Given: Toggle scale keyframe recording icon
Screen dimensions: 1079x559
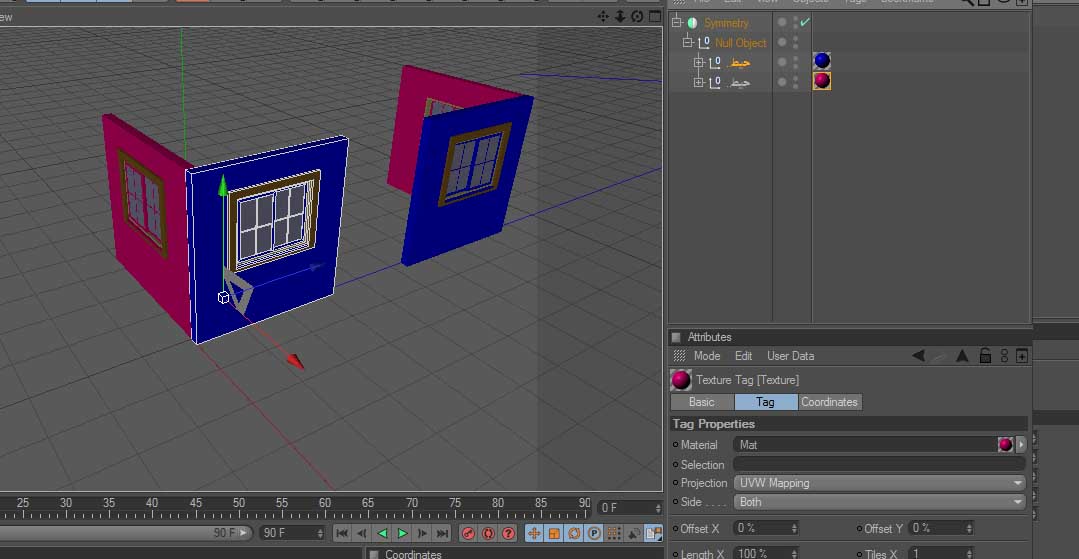Looking at the screenshot, I should coord(554,534).
